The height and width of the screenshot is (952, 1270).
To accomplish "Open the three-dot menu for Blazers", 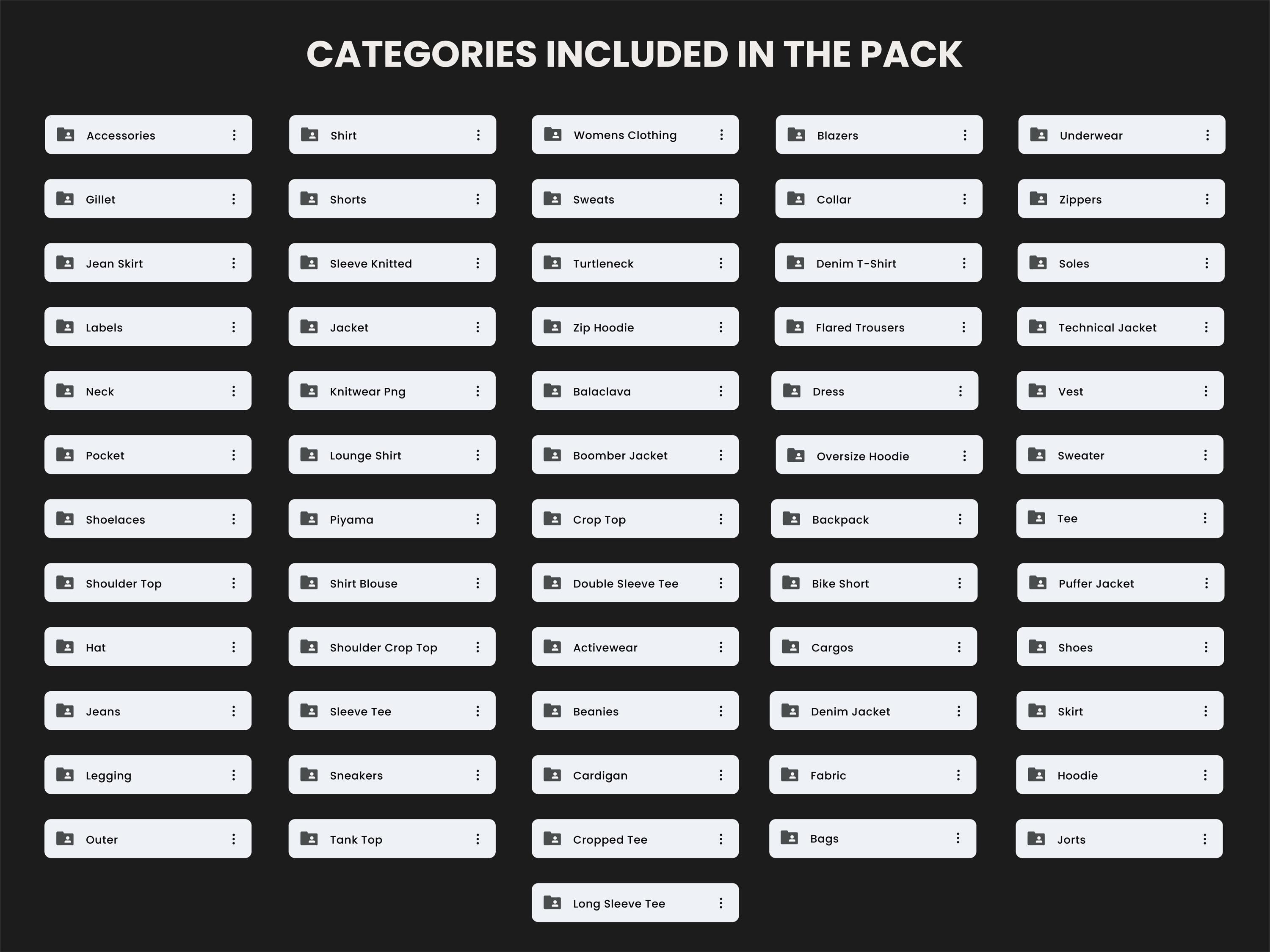I will point(964,135).
